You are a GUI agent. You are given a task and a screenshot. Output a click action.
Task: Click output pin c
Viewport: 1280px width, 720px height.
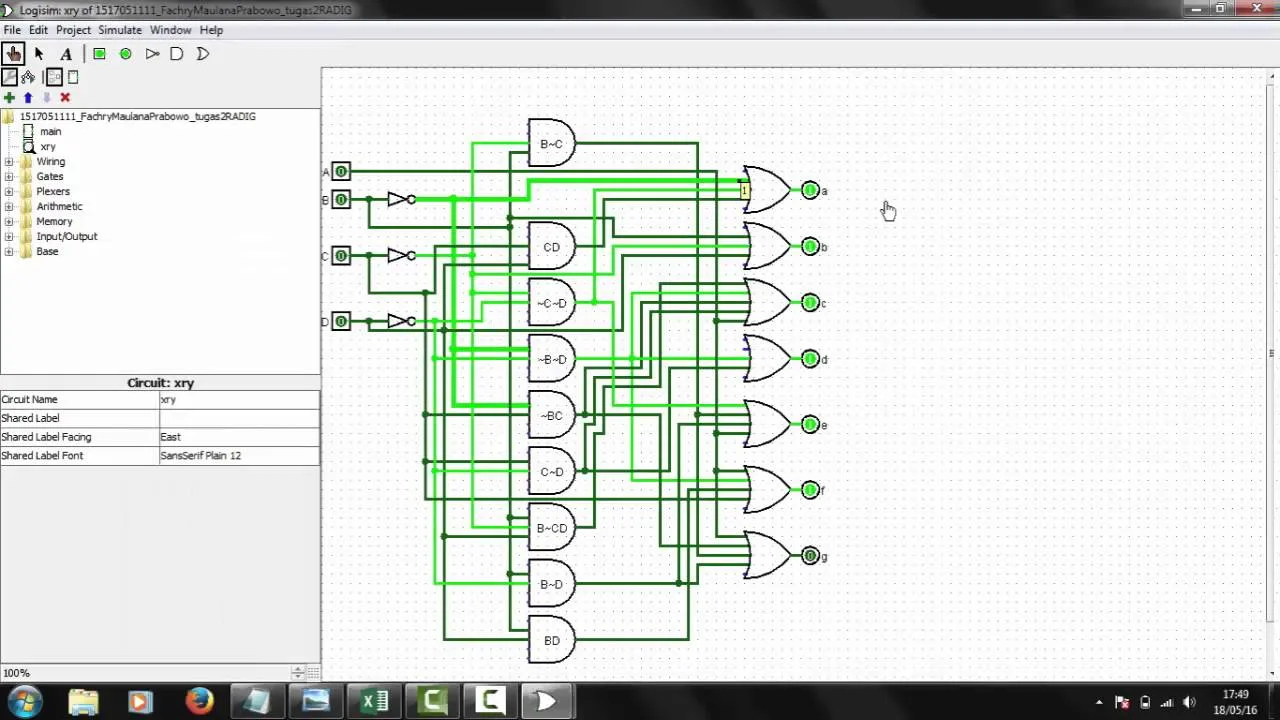(x=810, y=302)
